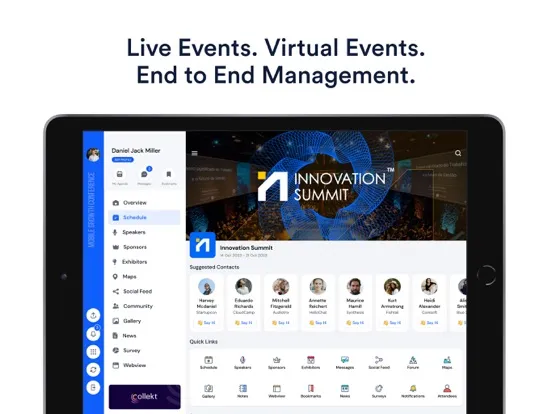Open the hamburger menu on event banner
552x414 pixels.
click(x=194, y=153)
